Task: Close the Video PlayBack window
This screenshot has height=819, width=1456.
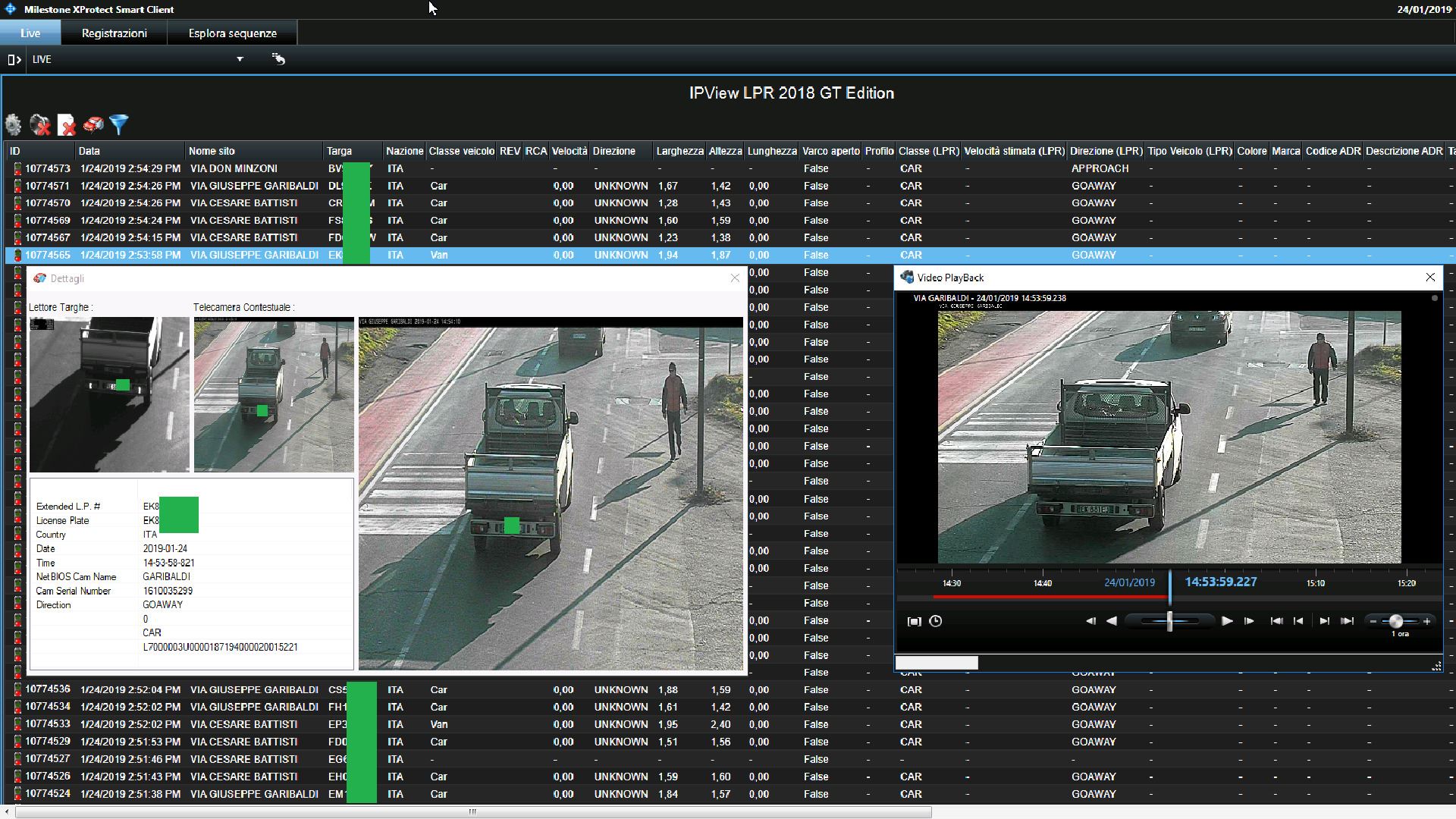Action: 1430,278
